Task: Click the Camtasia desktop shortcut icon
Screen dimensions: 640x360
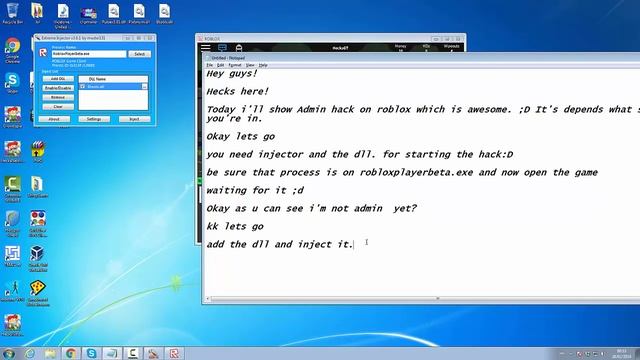Action: (12, 189)
